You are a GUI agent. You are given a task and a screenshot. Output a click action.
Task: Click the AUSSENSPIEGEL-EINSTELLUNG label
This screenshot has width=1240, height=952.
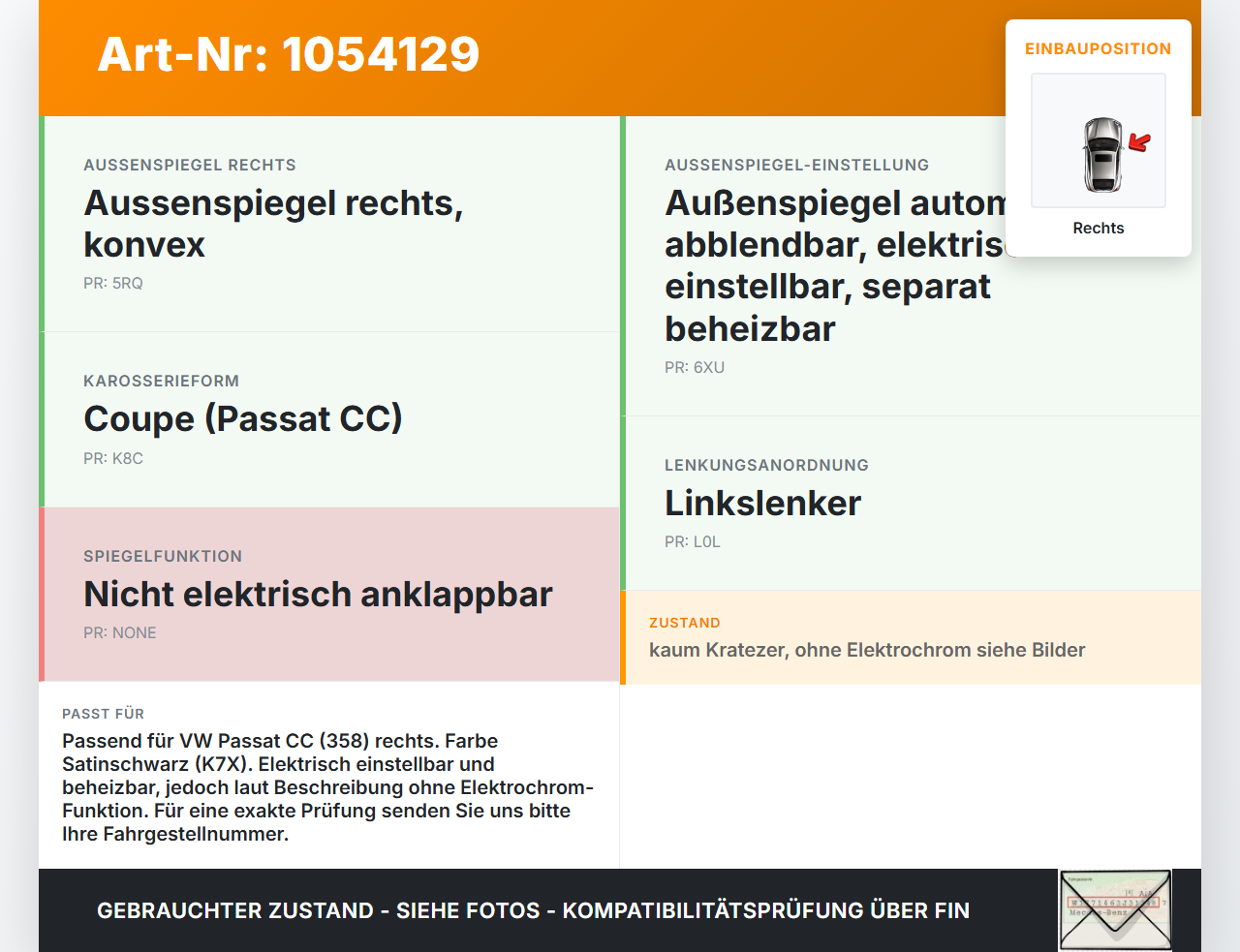tap(797, 166)
